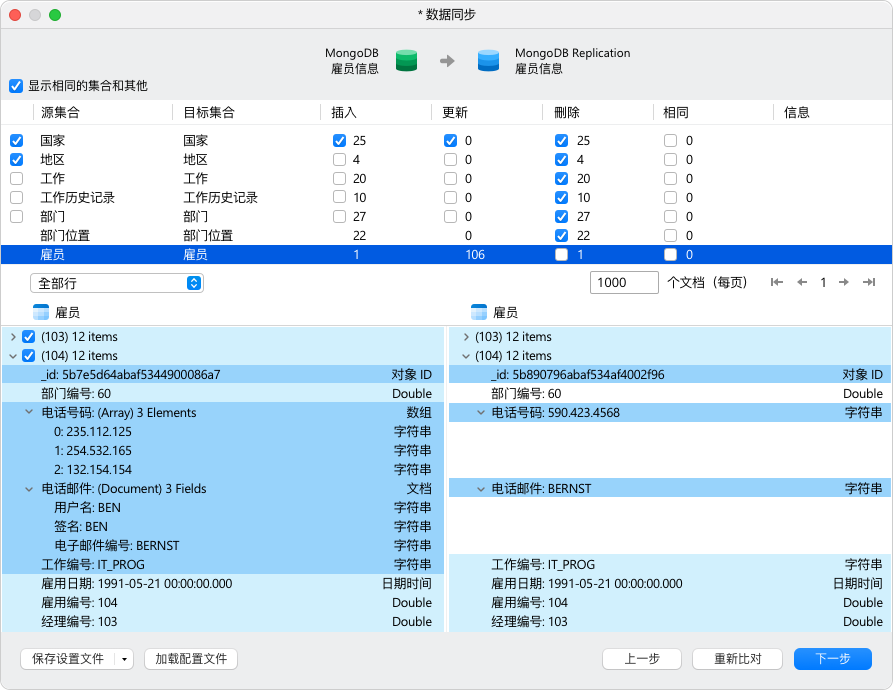The height and width of the screenshot is (690, 893).
Task: Open the 保存设置文件 dropdown arrow
Action: pos(124,659)
